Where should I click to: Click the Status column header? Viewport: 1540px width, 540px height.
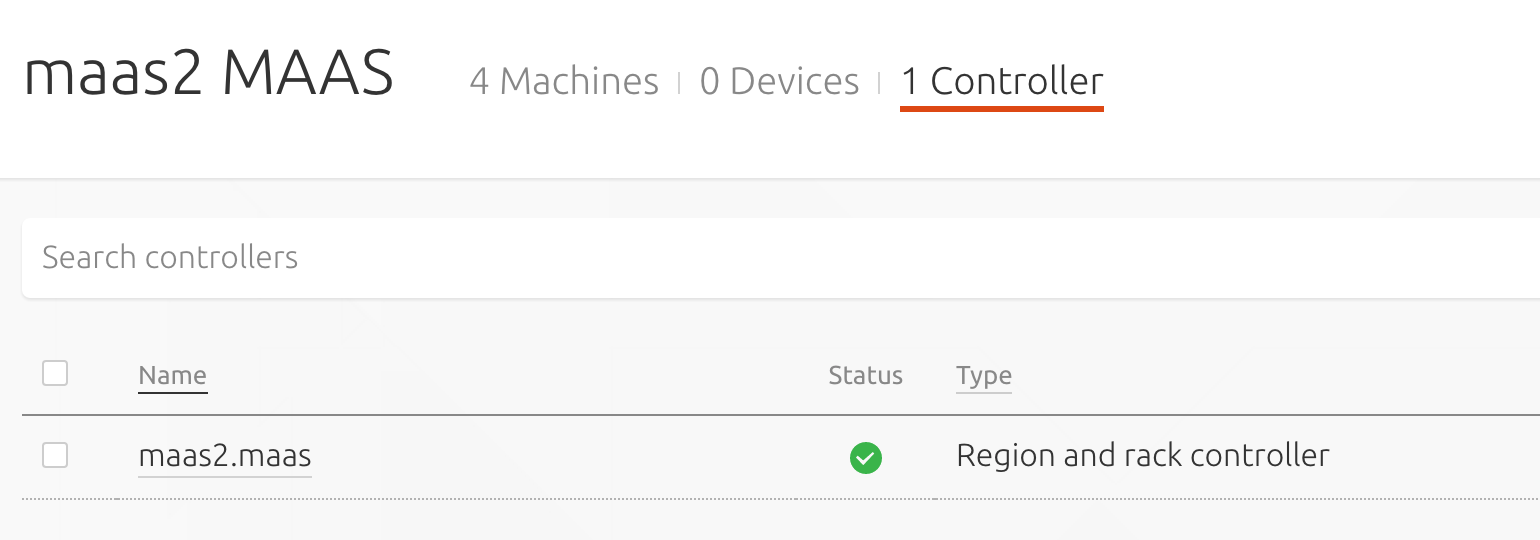[x=865, y=376]
